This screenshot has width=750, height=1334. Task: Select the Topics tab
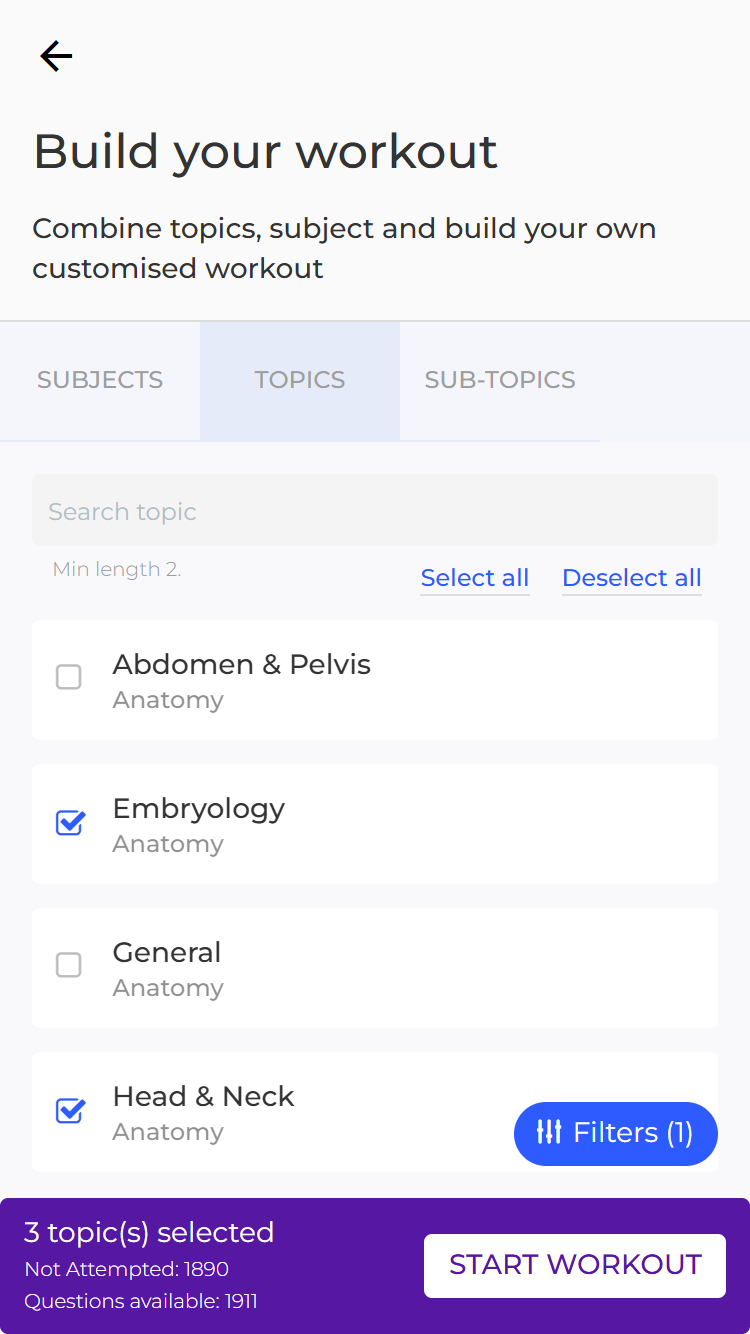click(x=300, y=380)
